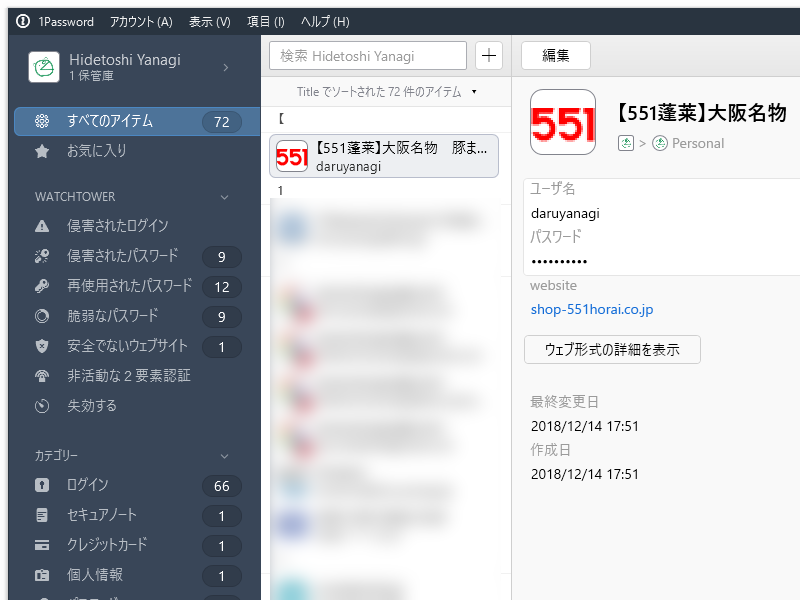Select すべてのアイテム in sidebar

tap(137, 121)
